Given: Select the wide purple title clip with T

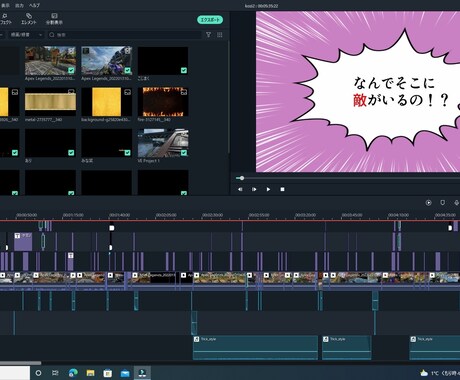Looking at the screenshot, I should tap(23, 242).
